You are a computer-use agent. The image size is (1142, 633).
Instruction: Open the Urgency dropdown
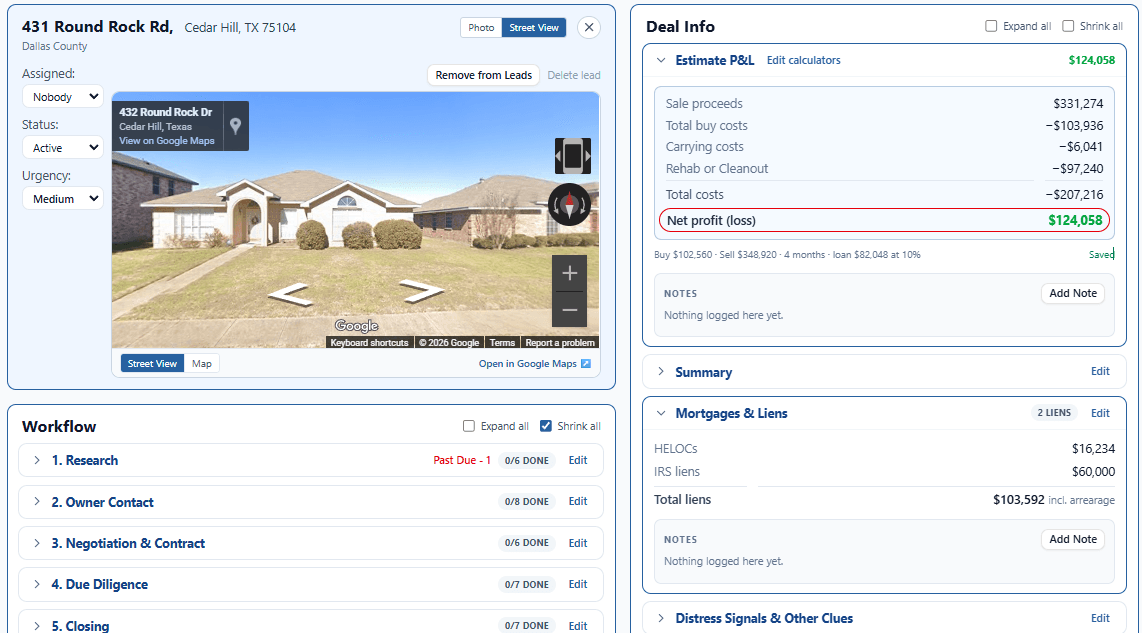63,199
